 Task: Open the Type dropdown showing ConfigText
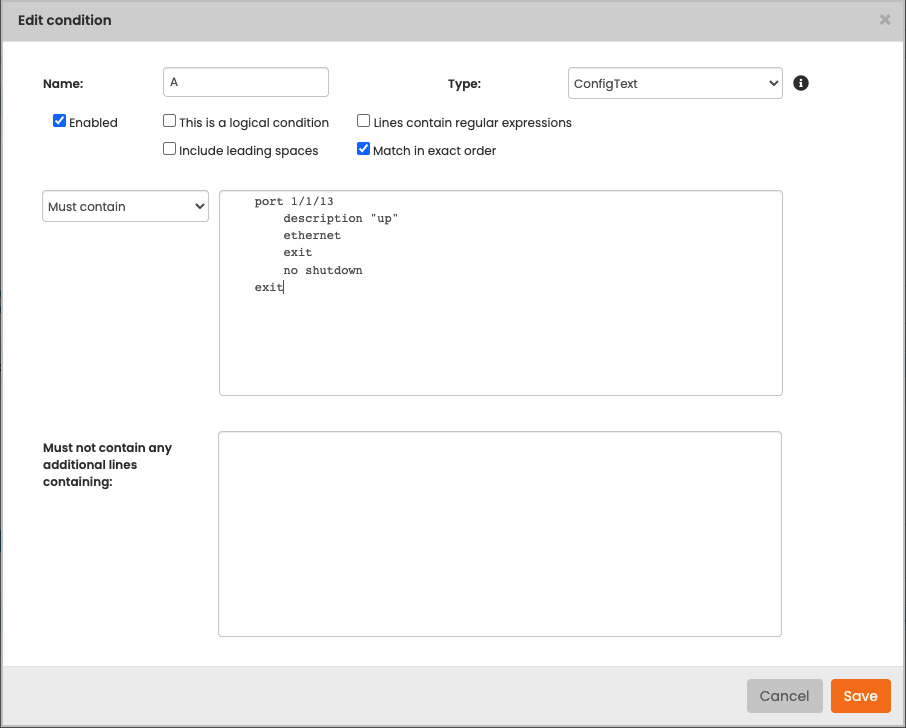click(674, 84)
